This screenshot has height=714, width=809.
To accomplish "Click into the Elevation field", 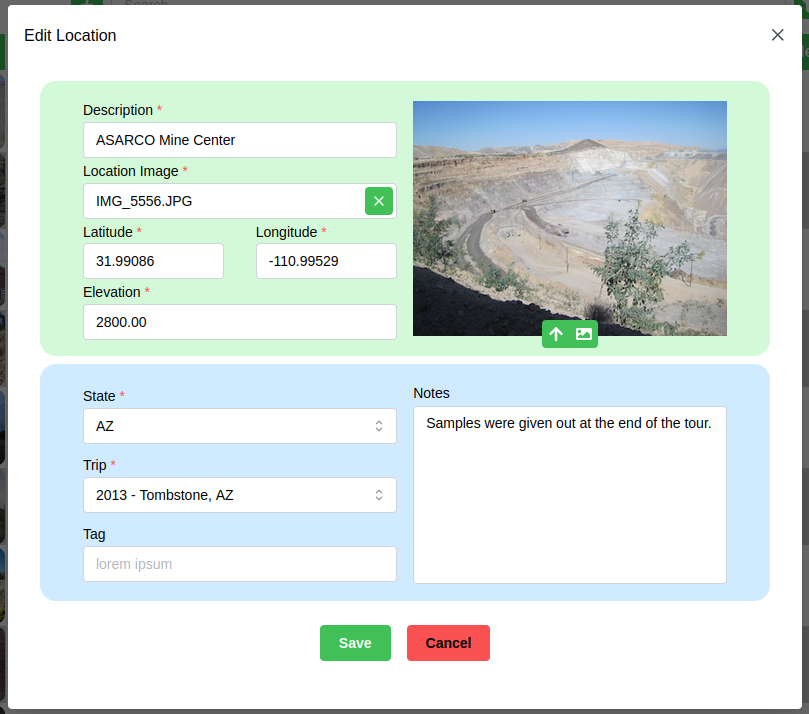I will [x=239, y=322].
